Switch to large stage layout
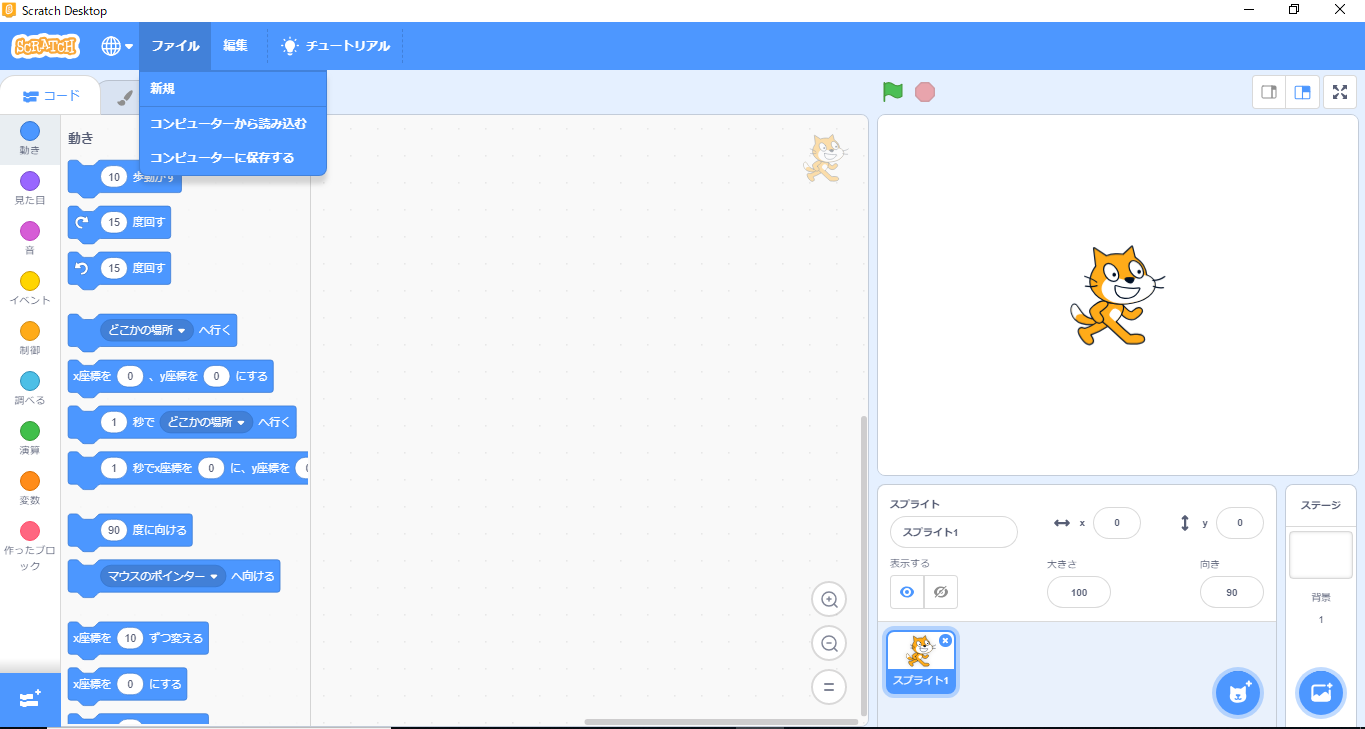The height and width of the screenshot is (729, 1365). pos(1302,92)
